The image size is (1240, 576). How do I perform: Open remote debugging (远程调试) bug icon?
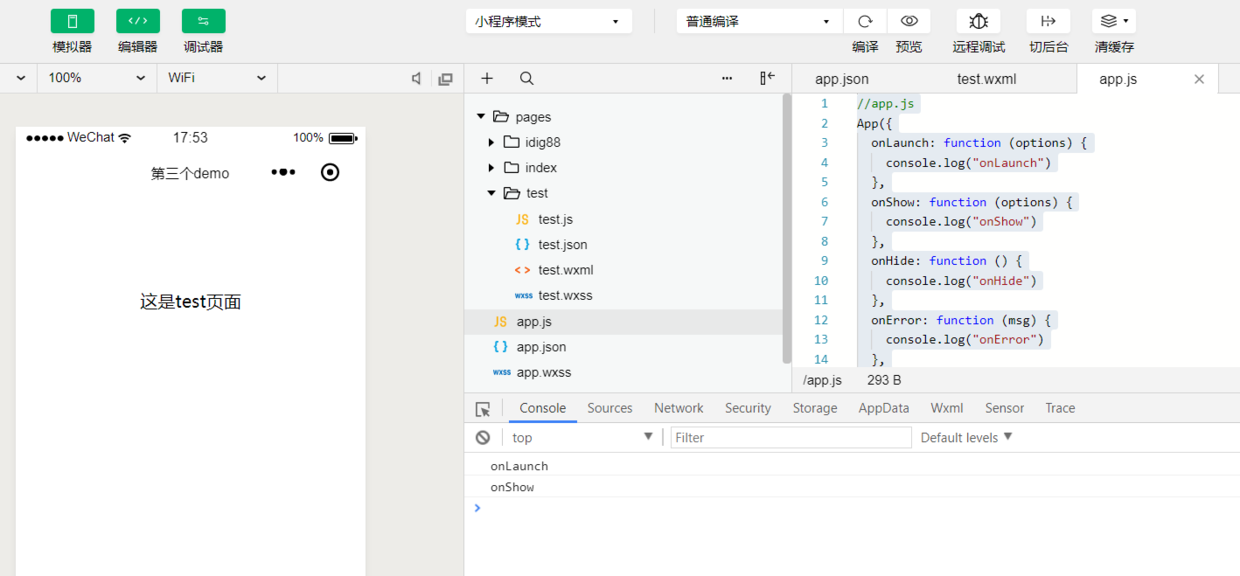tap(978, 21)
